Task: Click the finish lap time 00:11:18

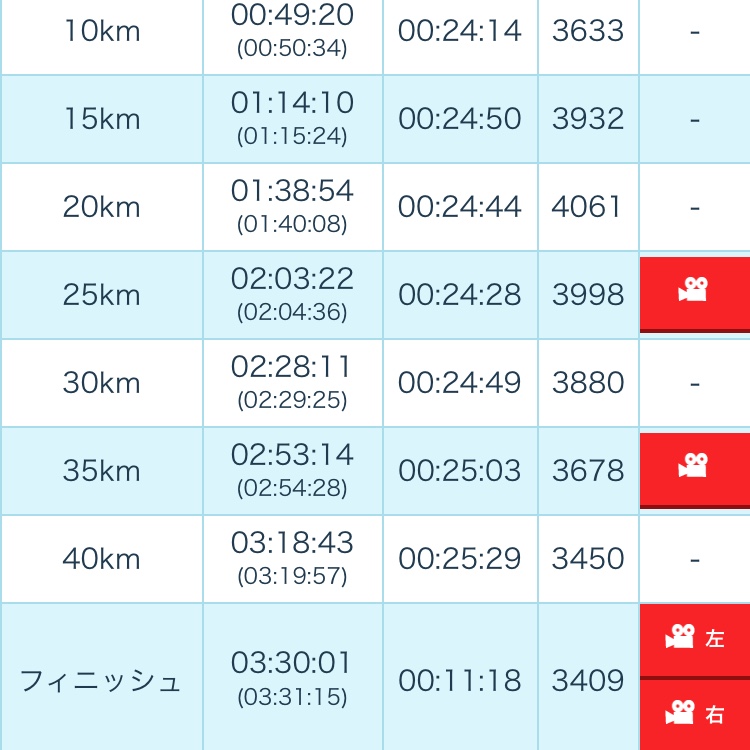Action: [x=460, y=680]
